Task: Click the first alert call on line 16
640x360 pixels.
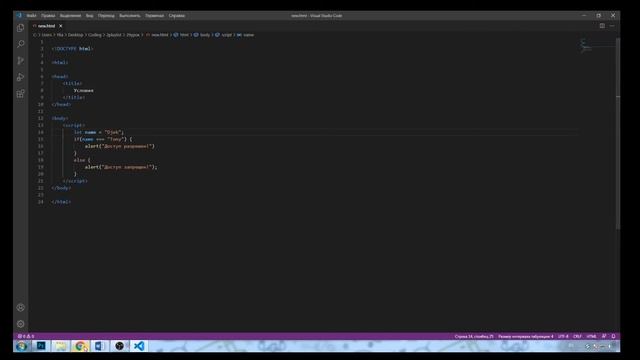Action: pos(120,146)
